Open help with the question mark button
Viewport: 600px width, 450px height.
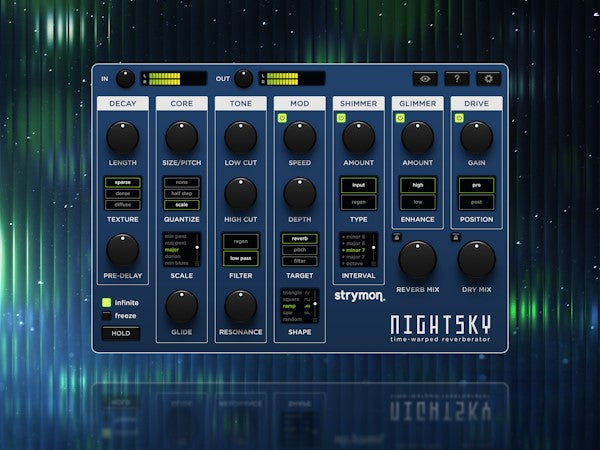coord(455,78)
